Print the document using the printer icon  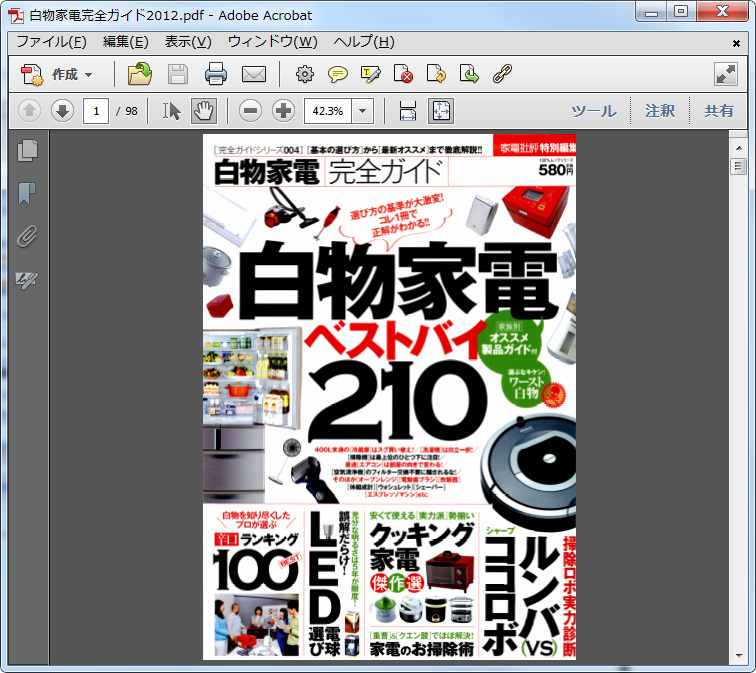[x=215, y=74]
